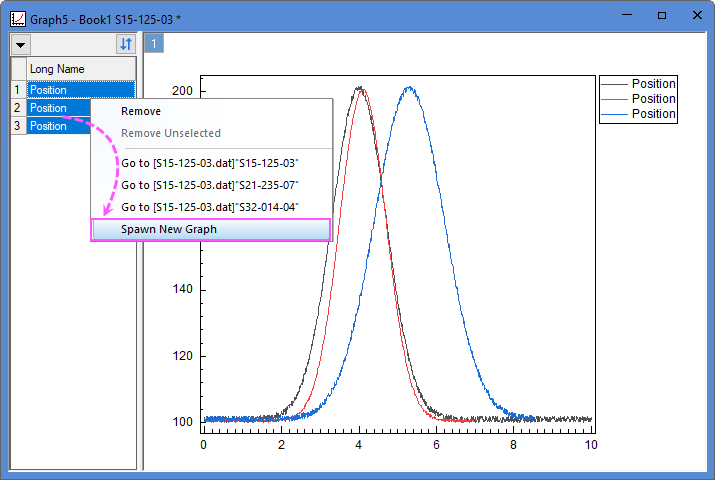Select layer 1 icon at graph top-left

click(x=154, y=44)
